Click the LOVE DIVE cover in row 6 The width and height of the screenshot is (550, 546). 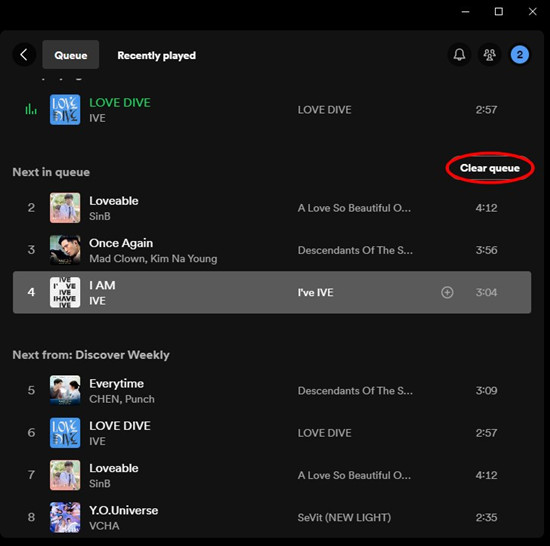[65, 433]
